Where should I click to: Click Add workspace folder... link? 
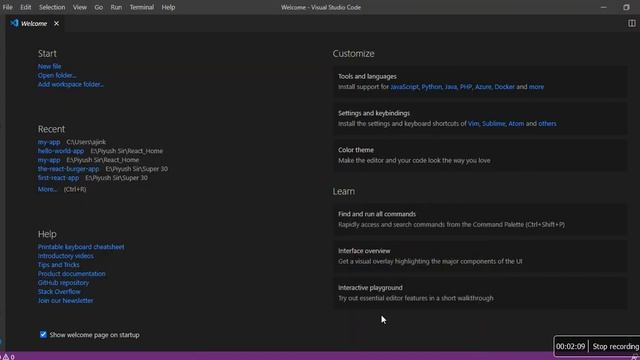coord(71,84)
